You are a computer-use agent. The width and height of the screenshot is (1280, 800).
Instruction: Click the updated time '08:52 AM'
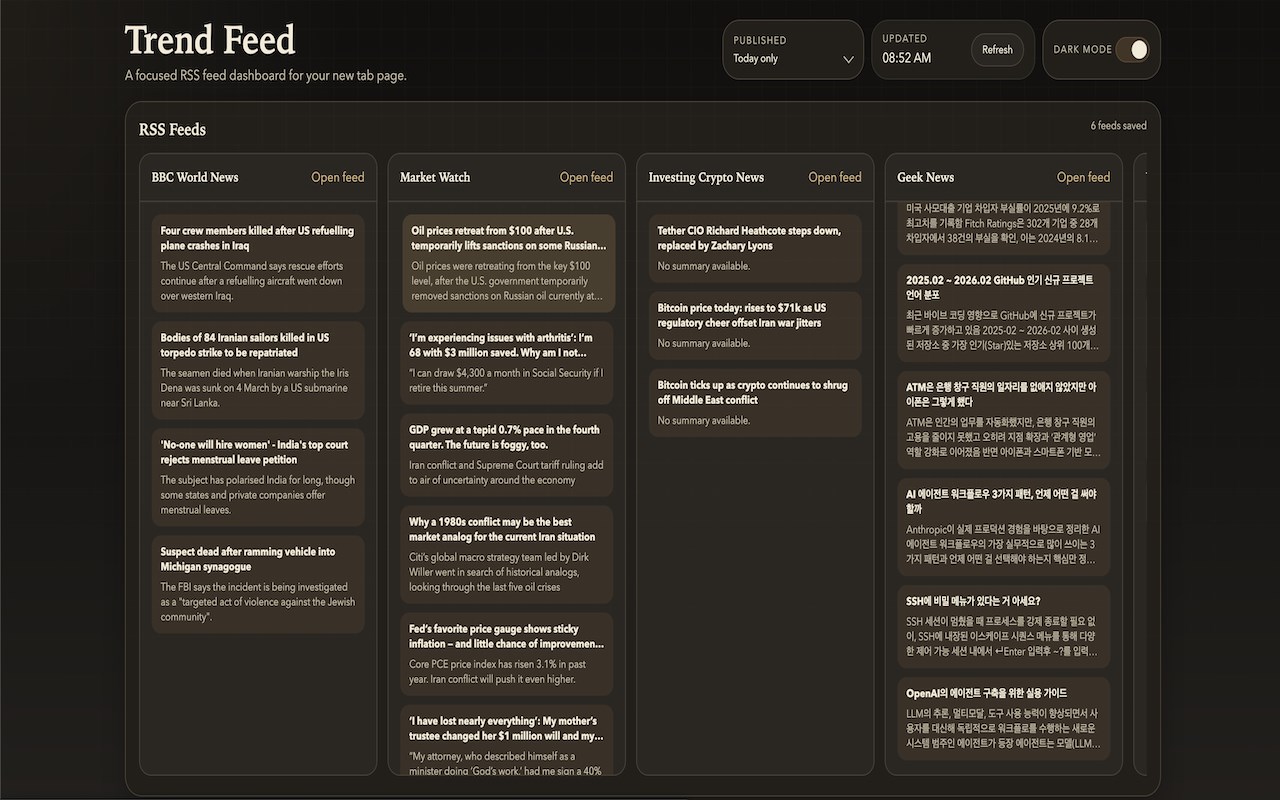906,58
